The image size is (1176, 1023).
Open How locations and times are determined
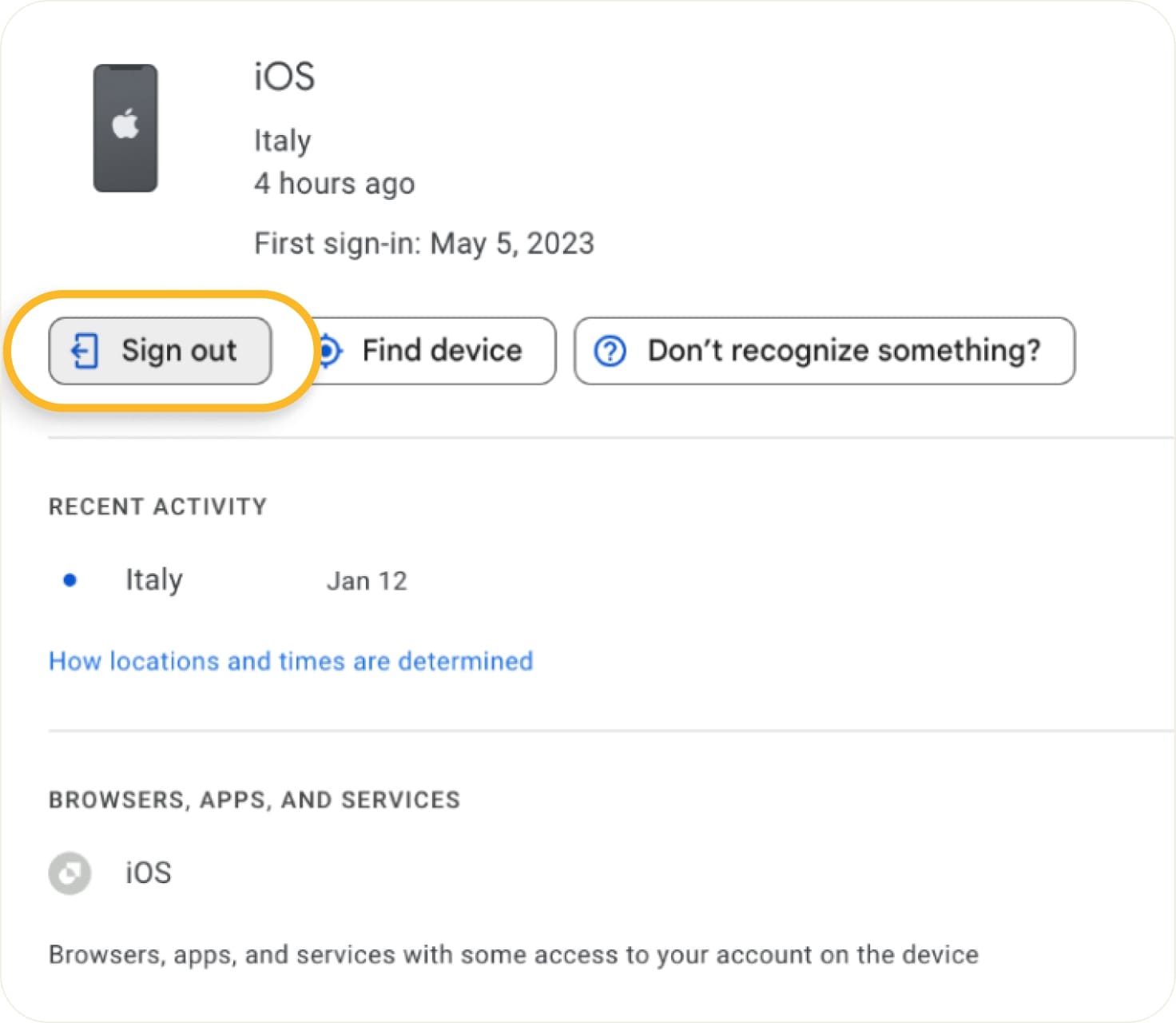290,661
